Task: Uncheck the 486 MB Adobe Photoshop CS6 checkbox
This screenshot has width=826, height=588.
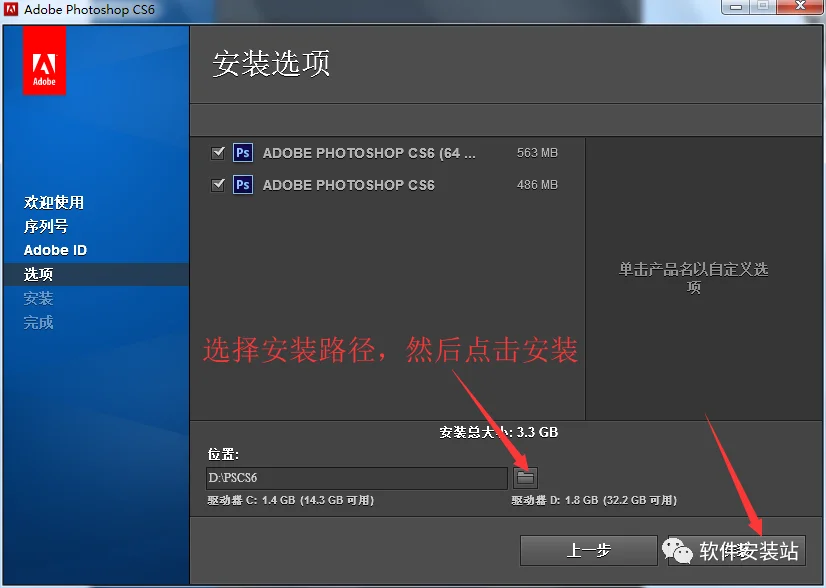Action: pyautogui.click(x=218, y=185)
